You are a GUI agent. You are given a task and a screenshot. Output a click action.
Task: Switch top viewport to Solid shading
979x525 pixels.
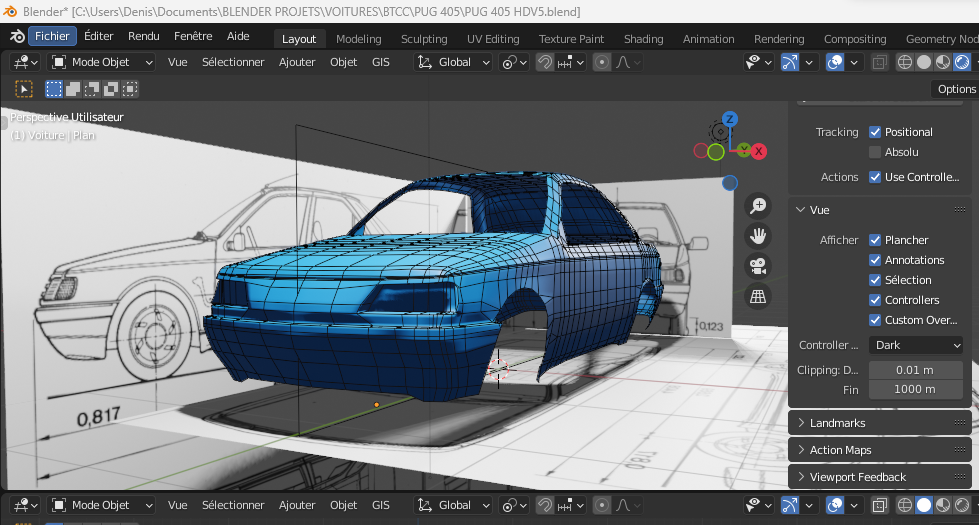[923, 62]
